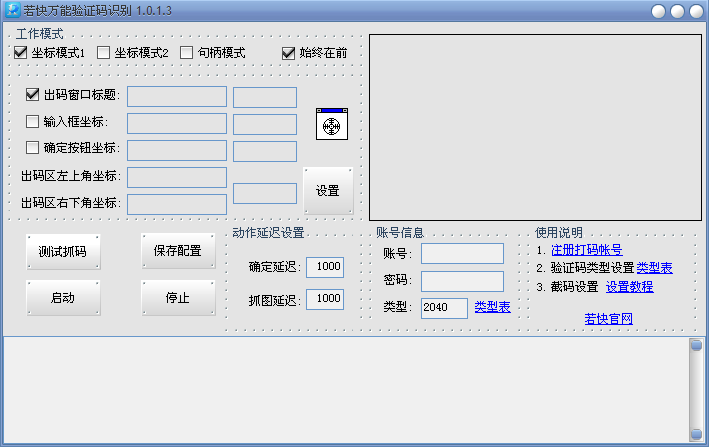Screen dimensions: 709x447
Task: Click 类型 field showing 2040
Action: click(x=444, y=308)
